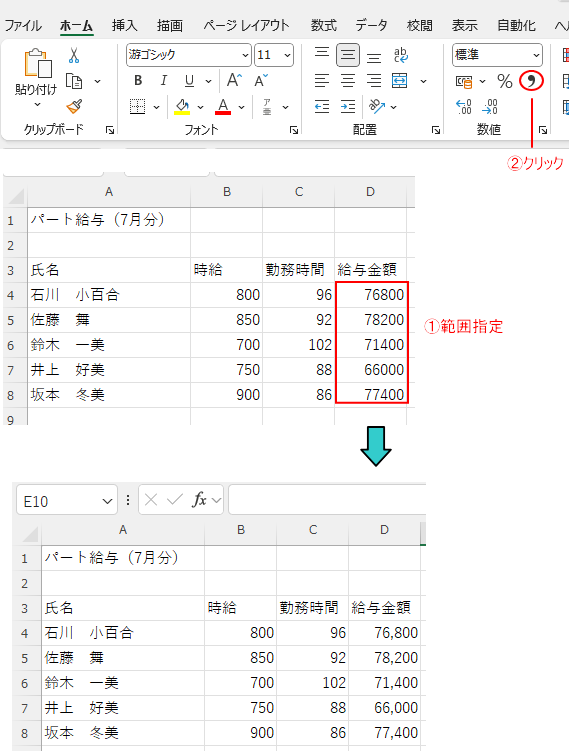Image resolution: width=569 pixels, height=751 pixels.
Task: Click the accounting number format icon
Action: click(x=464, y=81)
